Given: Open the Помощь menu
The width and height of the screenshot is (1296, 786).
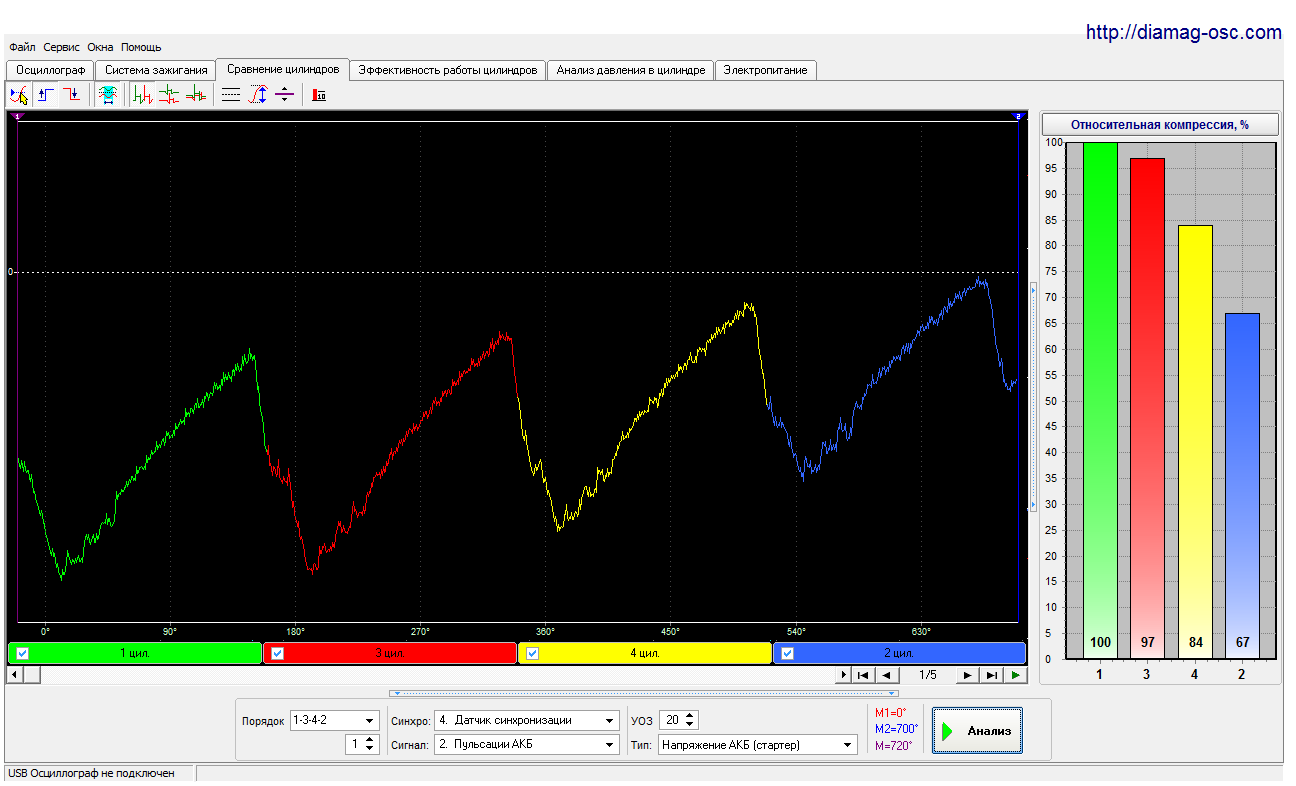Looking at the screenshot, I should 141,47.
